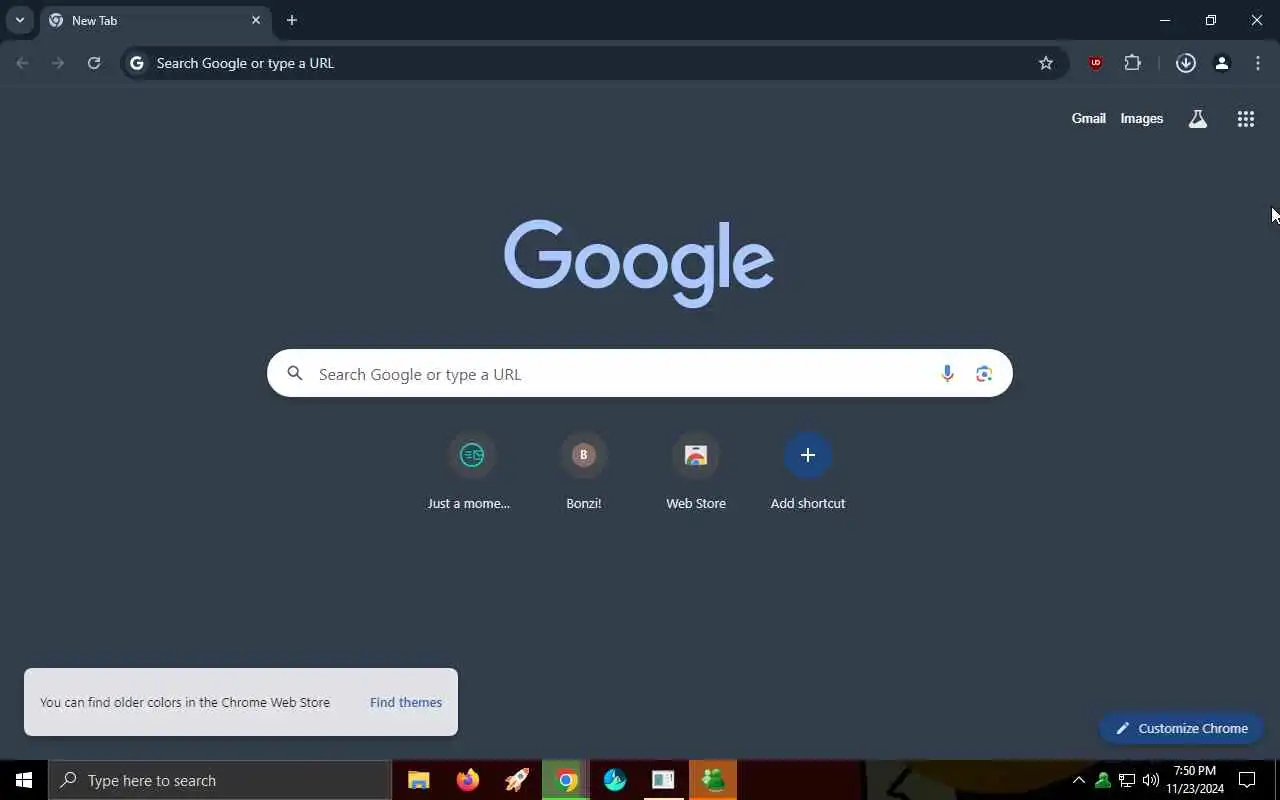Open the Images link

(x=1142, y=118)
